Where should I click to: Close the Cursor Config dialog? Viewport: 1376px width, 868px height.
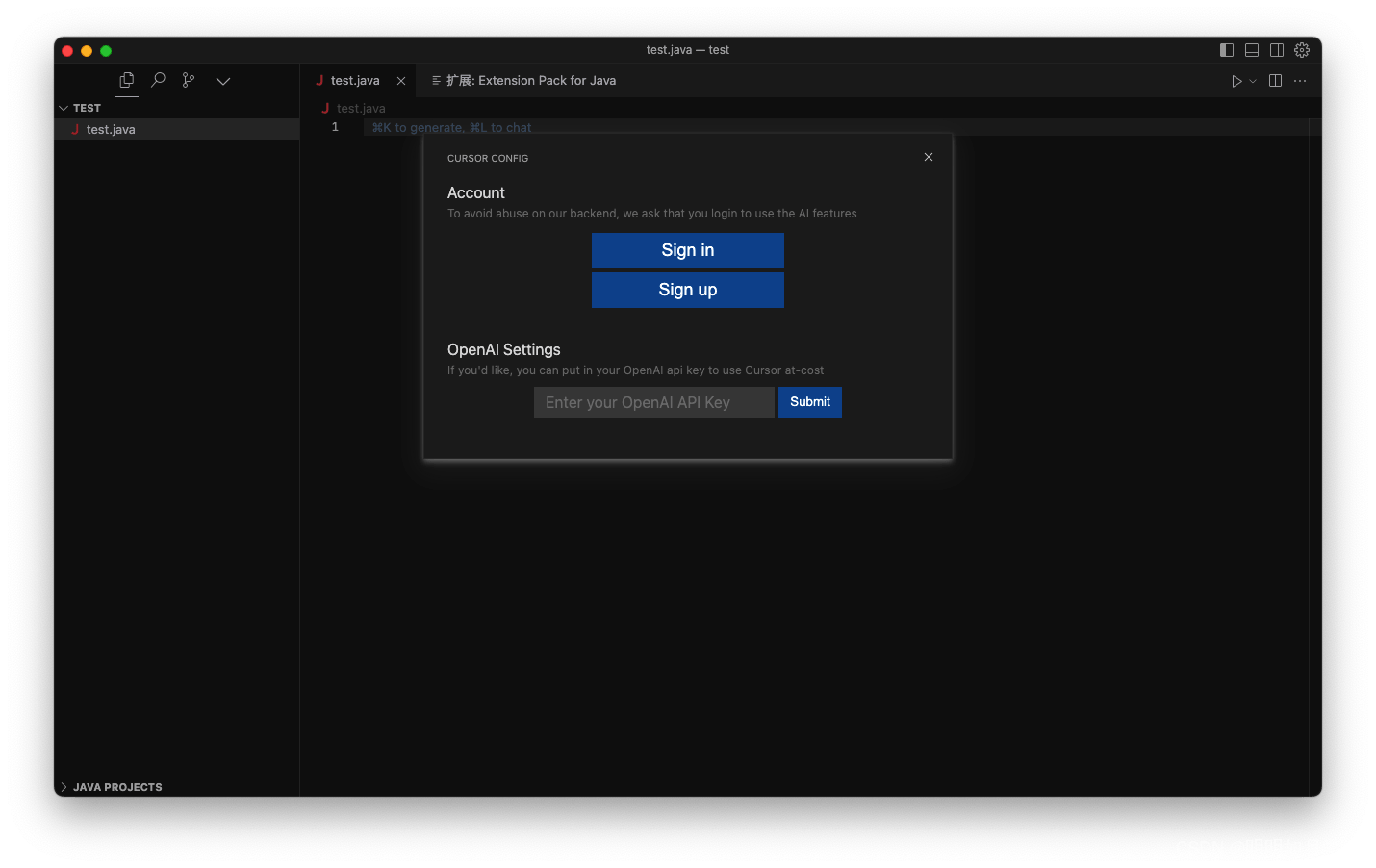click(x=929, y=157)
